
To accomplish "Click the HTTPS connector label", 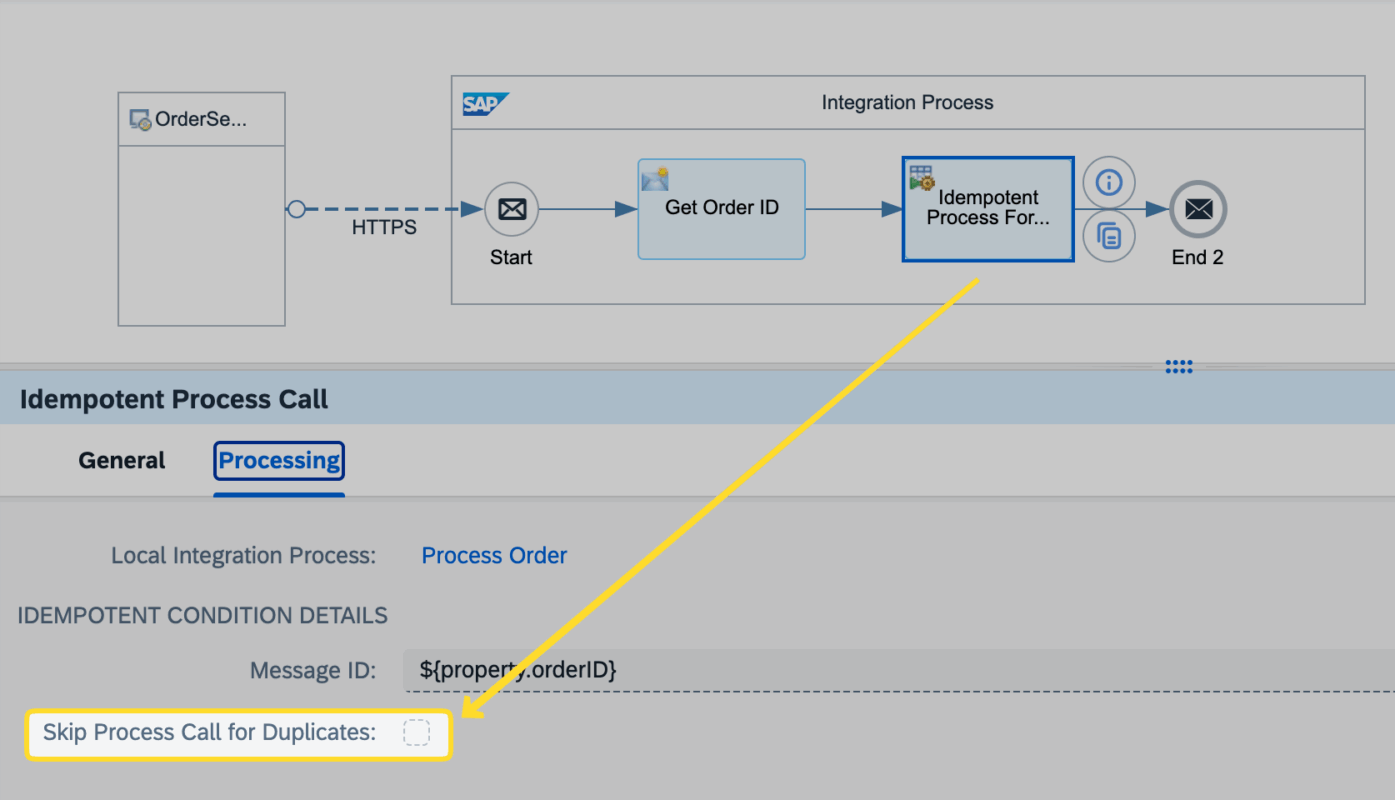I will [384, 228].
